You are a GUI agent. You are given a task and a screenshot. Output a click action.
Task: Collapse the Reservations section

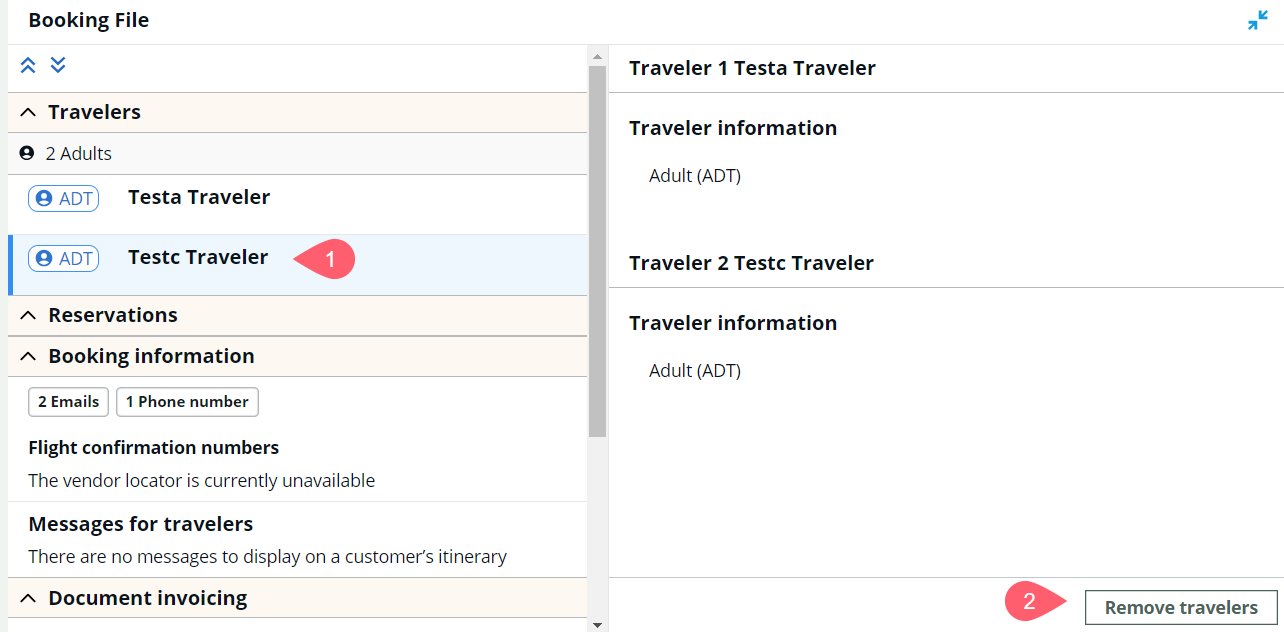click(28, 316)
